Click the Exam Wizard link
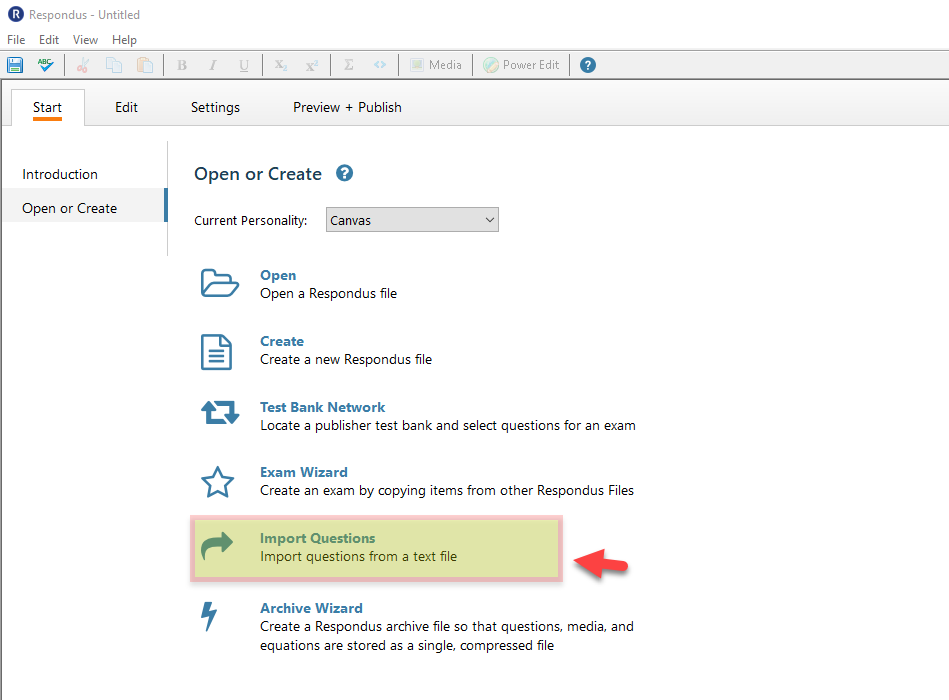This screenshot has width=949, height=700. pyautogui.click(x=304, y=472)
